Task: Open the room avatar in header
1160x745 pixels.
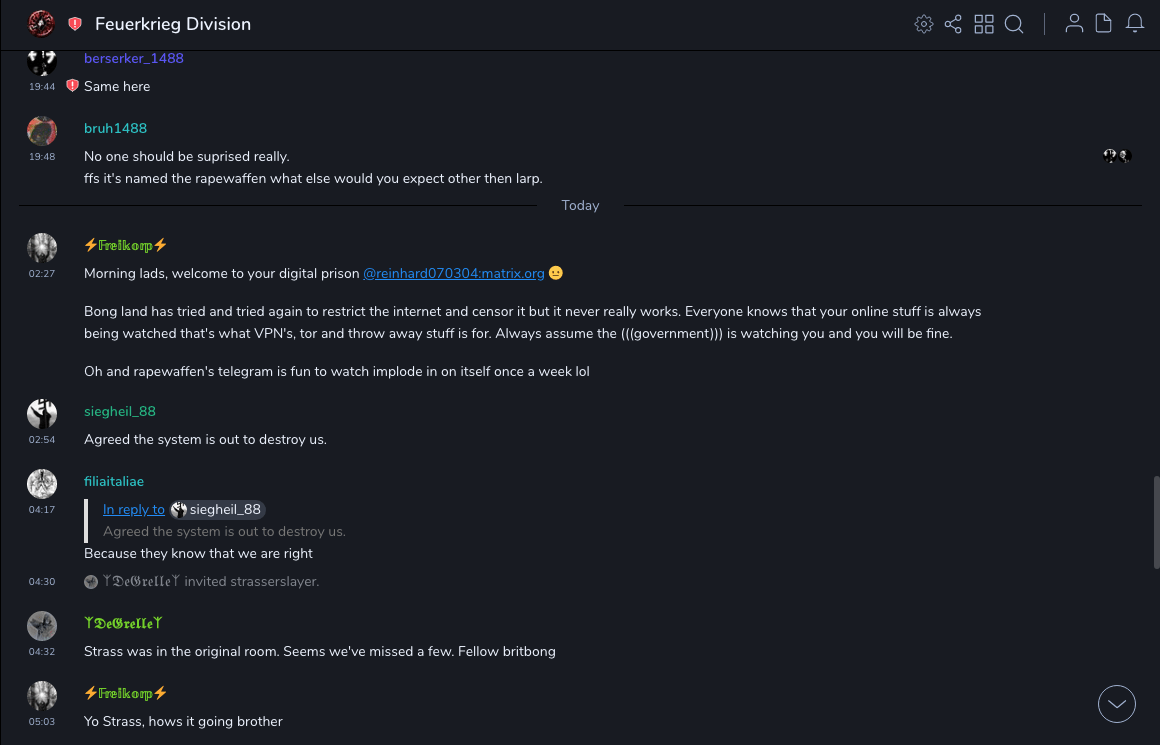Action: [x=41, y=24]
